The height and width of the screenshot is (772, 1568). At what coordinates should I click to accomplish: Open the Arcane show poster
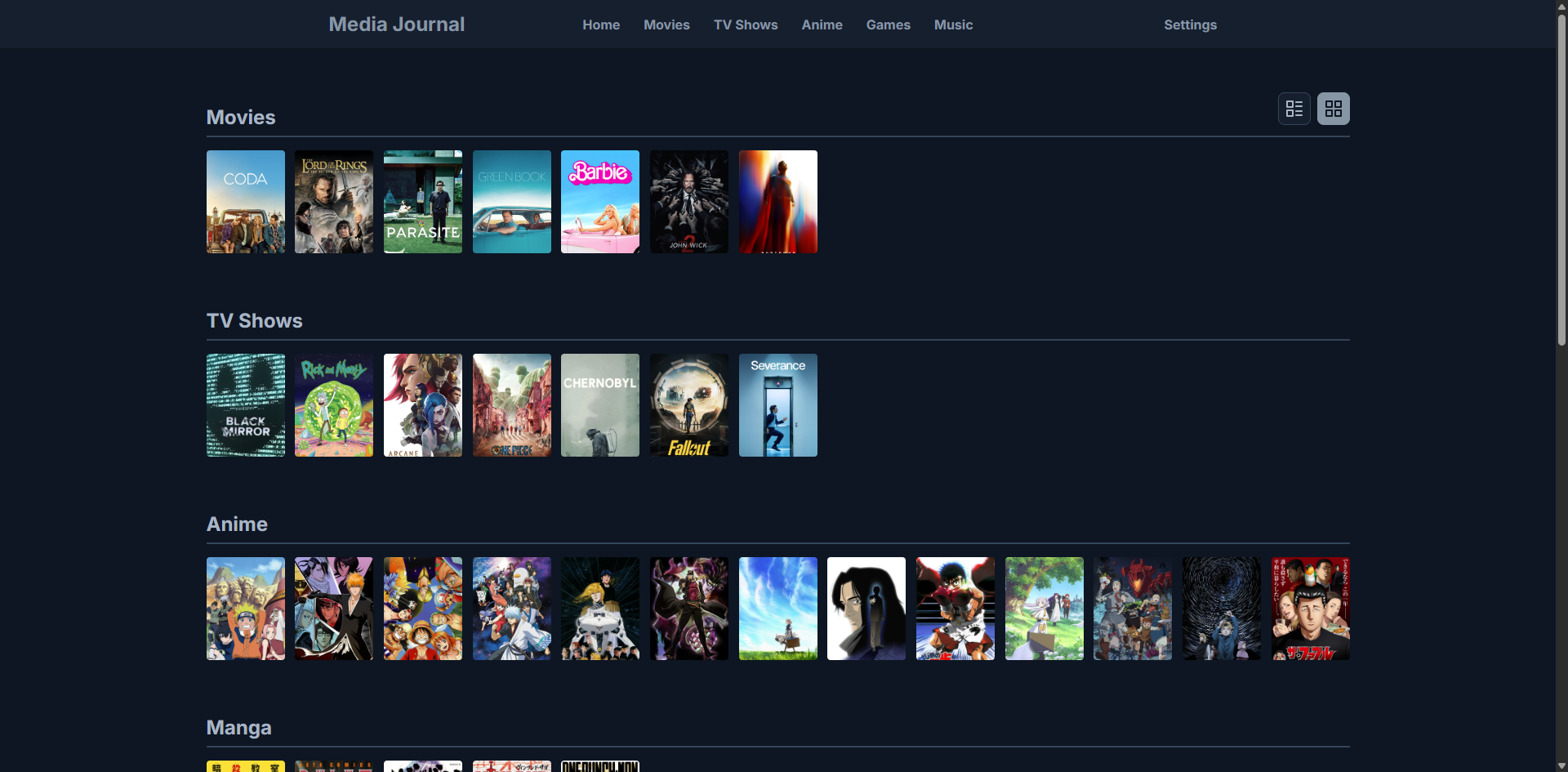point(423,405)
